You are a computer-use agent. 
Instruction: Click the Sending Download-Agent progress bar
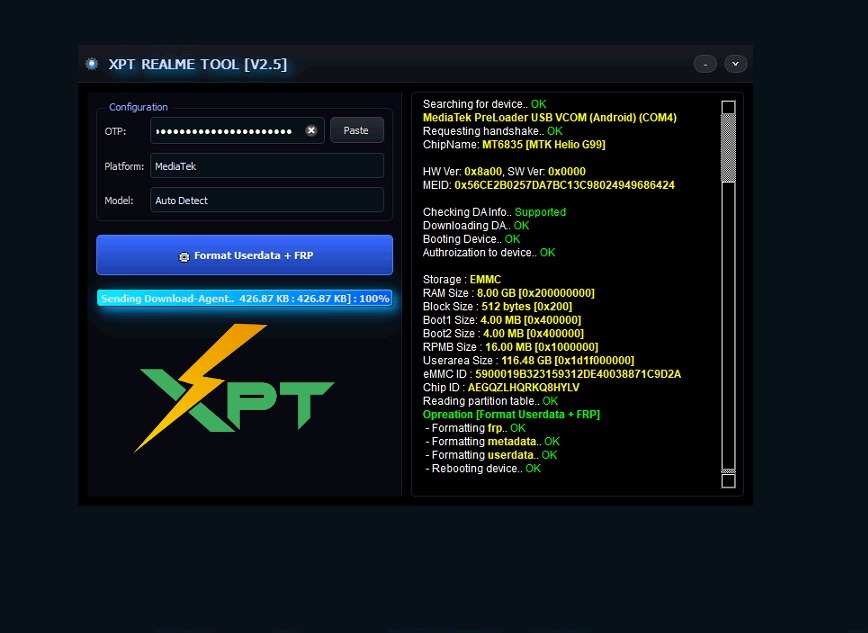tap(244, 298)
